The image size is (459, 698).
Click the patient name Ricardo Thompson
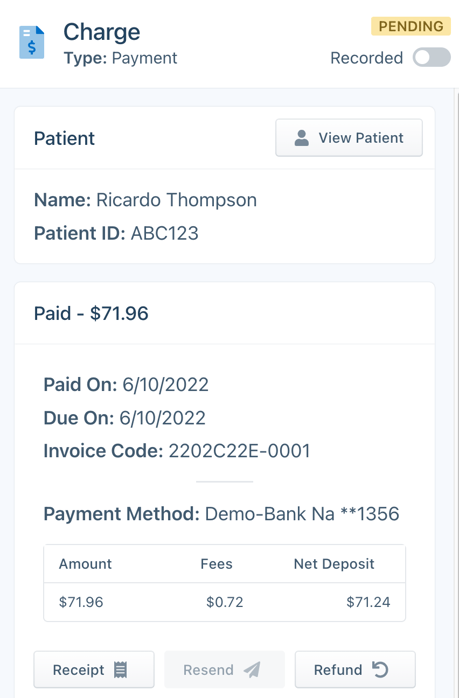coord(176,200)
